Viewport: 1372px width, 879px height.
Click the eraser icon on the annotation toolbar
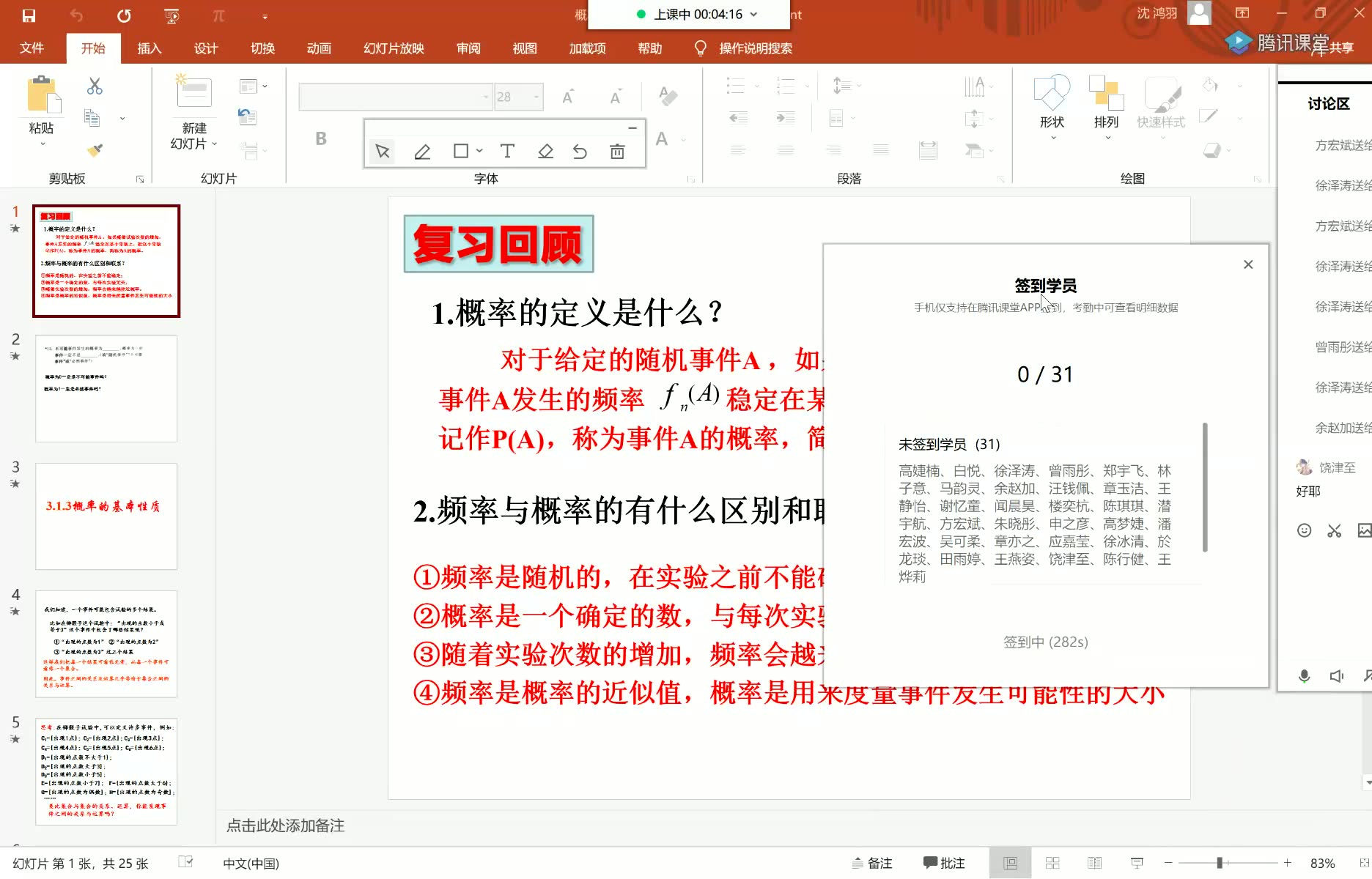pos(545,151)
